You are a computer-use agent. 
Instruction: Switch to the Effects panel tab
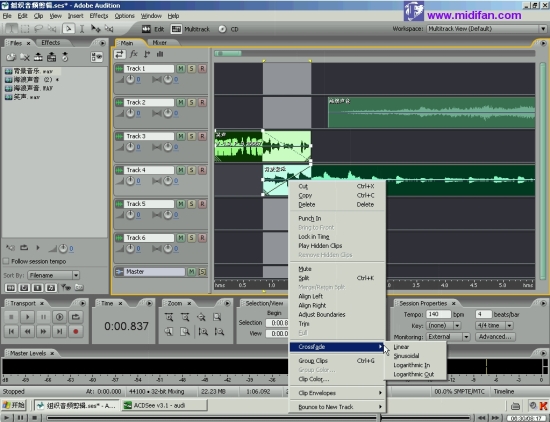pyautogui.click(x=51, y=43)
